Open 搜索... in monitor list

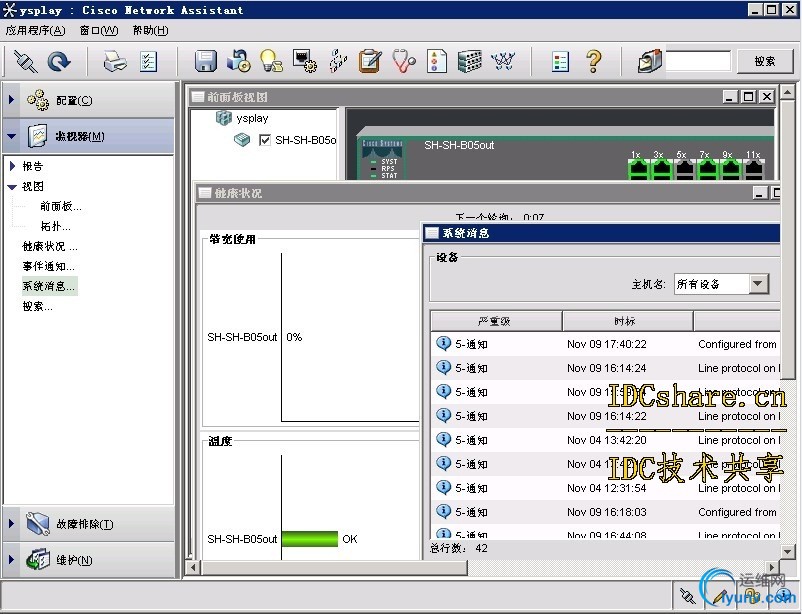[37, 306]
